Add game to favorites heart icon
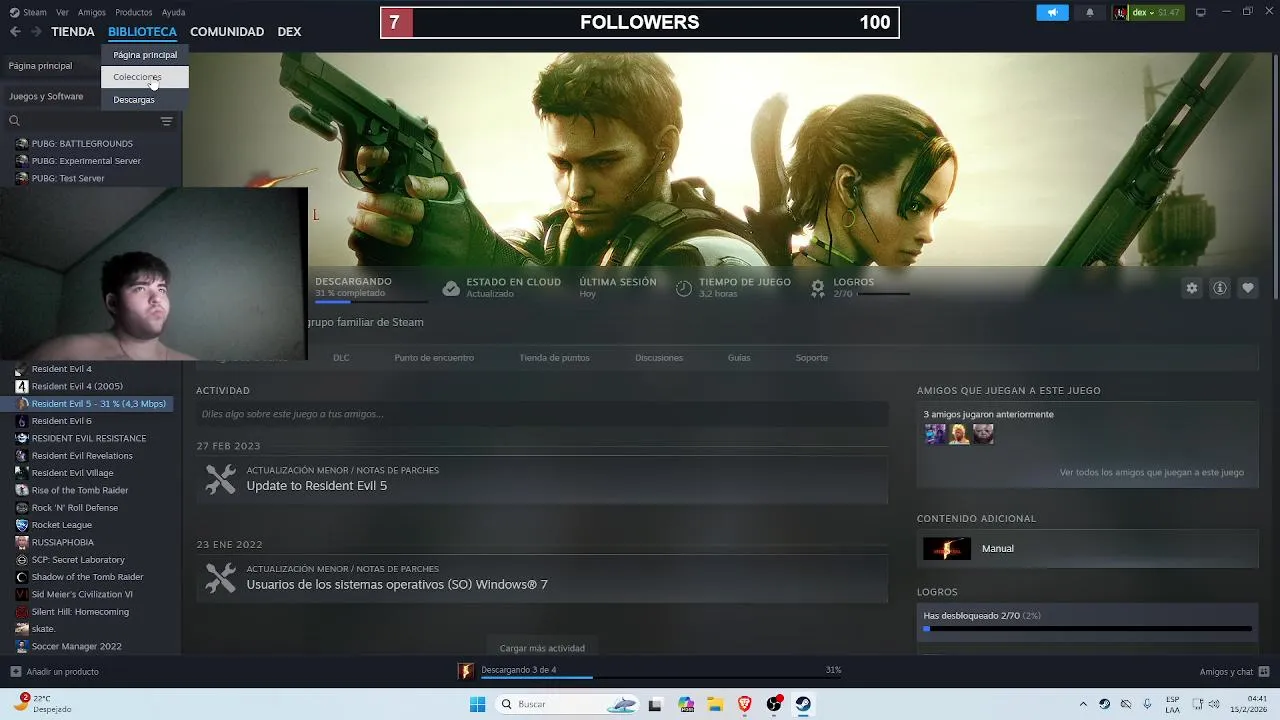The height and width of the screenshot is (720, 1280). click(x=1248, y=288)
